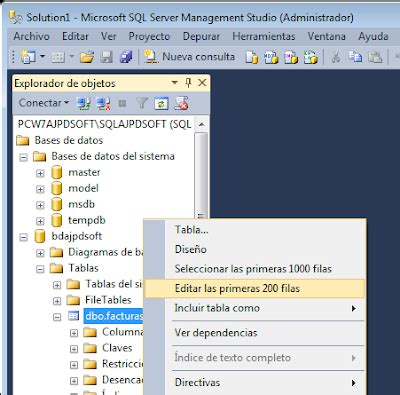The height and width of the screenshot is (395, 400).
Task: Expand the model database node
Action: 40,189
